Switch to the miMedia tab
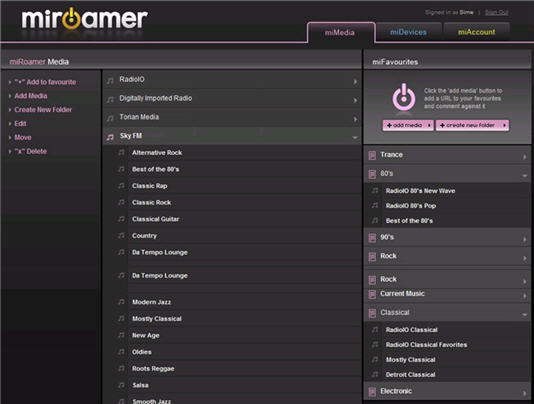 (x=341, y=33)
